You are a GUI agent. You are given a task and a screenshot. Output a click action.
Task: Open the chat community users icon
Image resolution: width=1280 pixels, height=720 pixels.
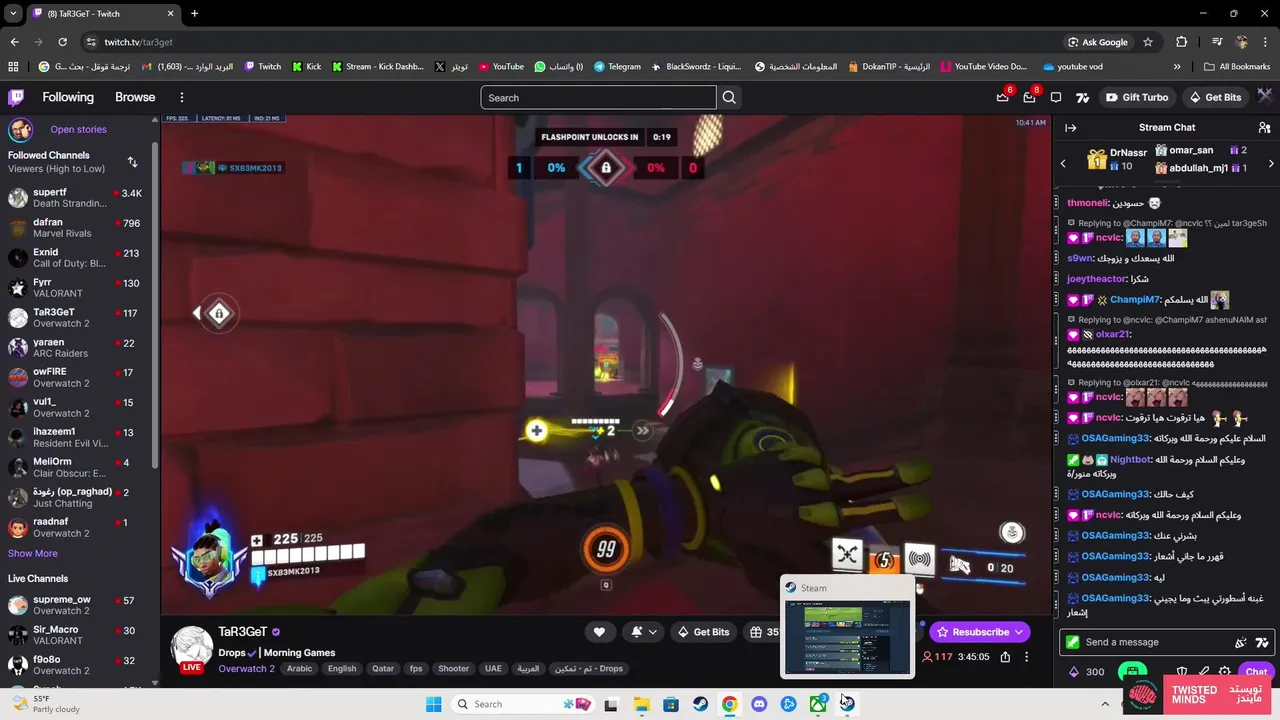coord(1264,127)
